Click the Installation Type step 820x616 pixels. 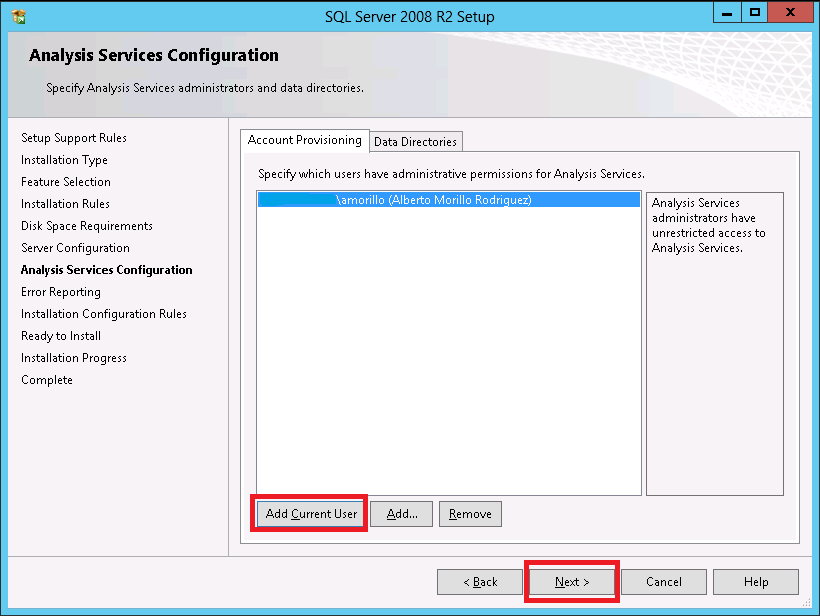64,160
